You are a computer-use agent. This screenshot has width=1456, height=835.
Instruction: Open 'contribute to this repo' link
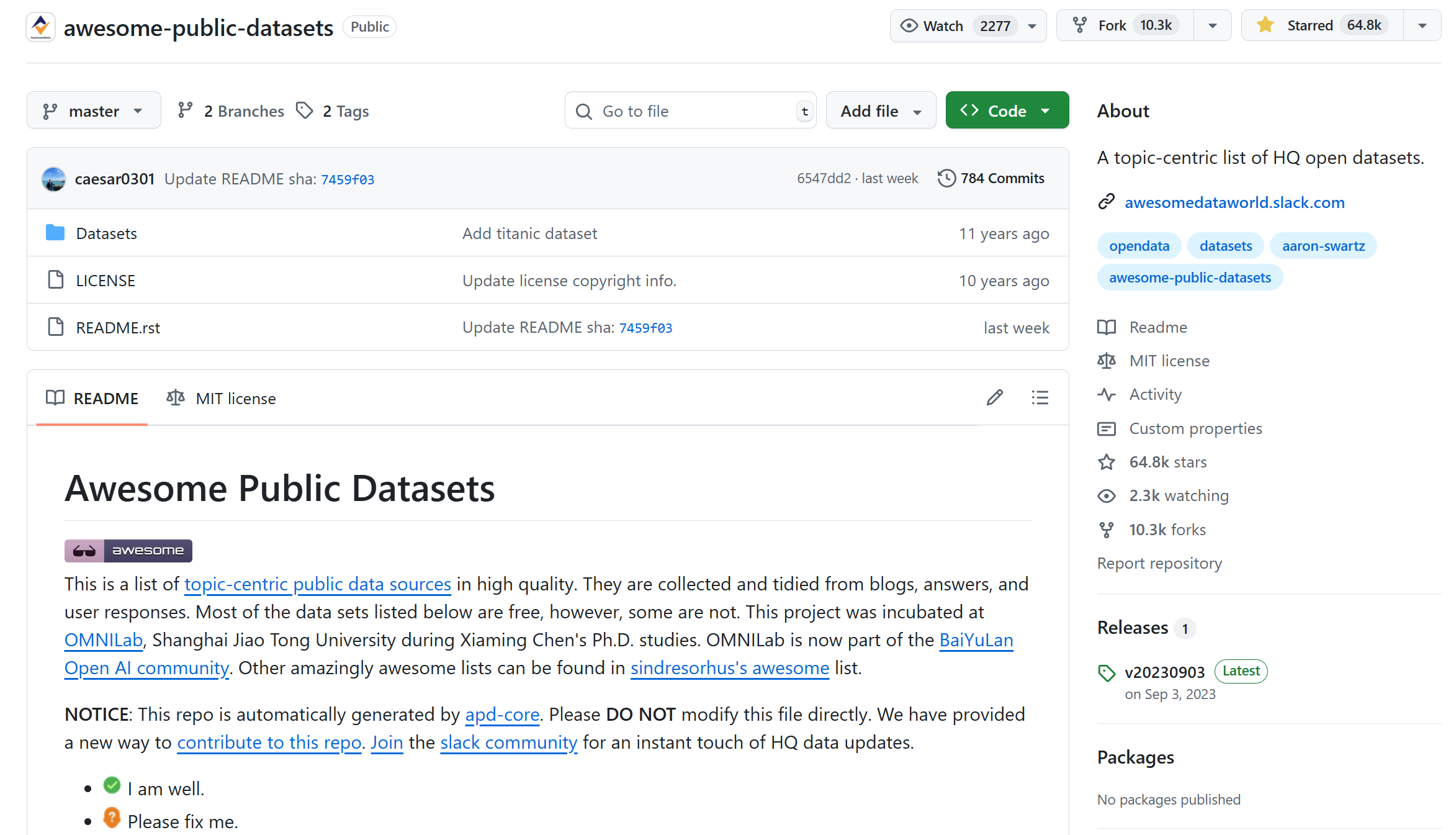(269, 742)
